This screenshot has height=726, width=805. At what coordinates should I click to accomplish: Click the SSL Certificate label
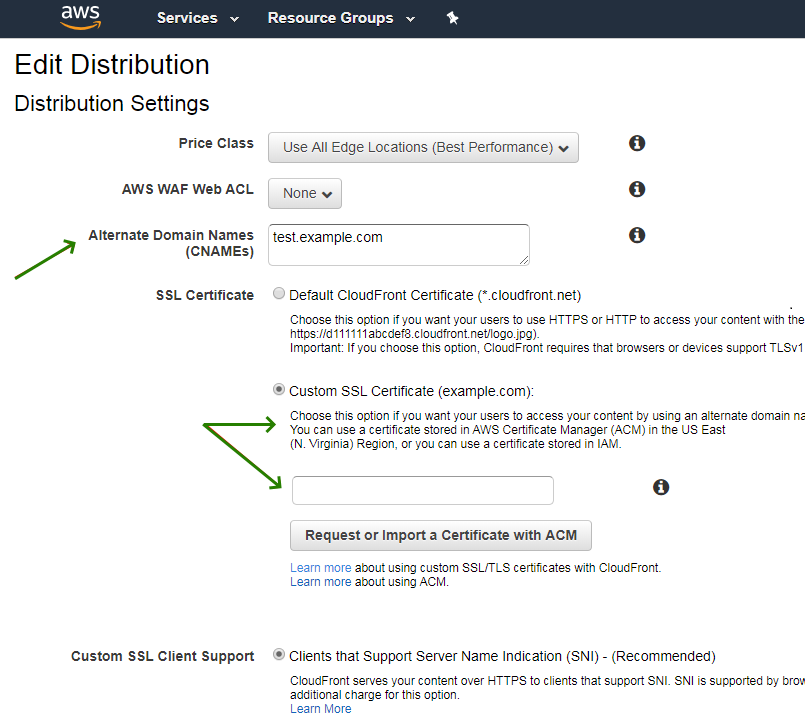click(x=205, y=295)
